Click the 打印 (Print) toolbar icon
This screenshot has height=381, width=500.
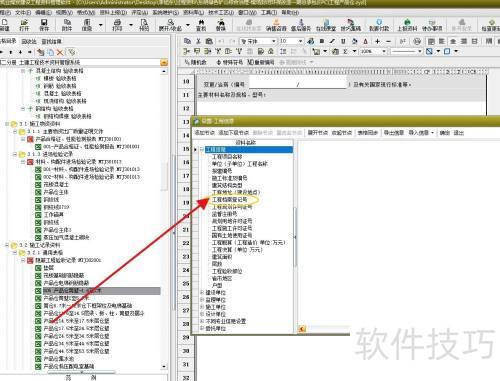[117, 25]
